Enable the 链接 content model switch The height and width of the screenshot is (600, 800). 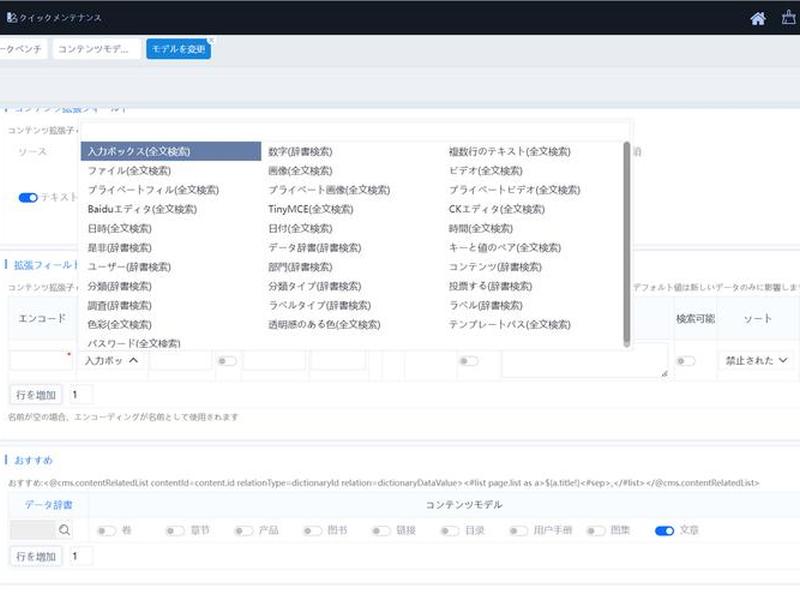click(x=381, y=531)
